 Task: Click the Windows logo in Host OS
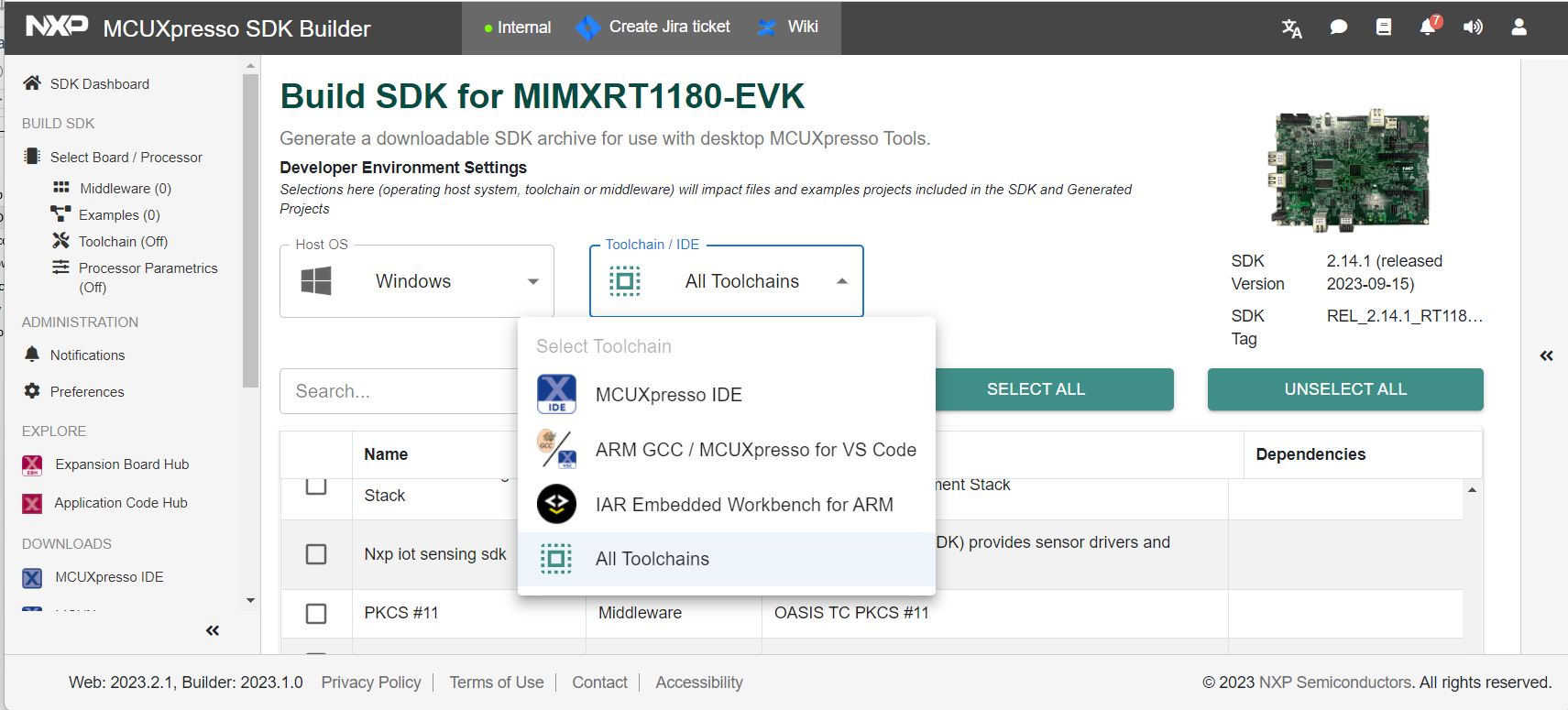point(316,281)
